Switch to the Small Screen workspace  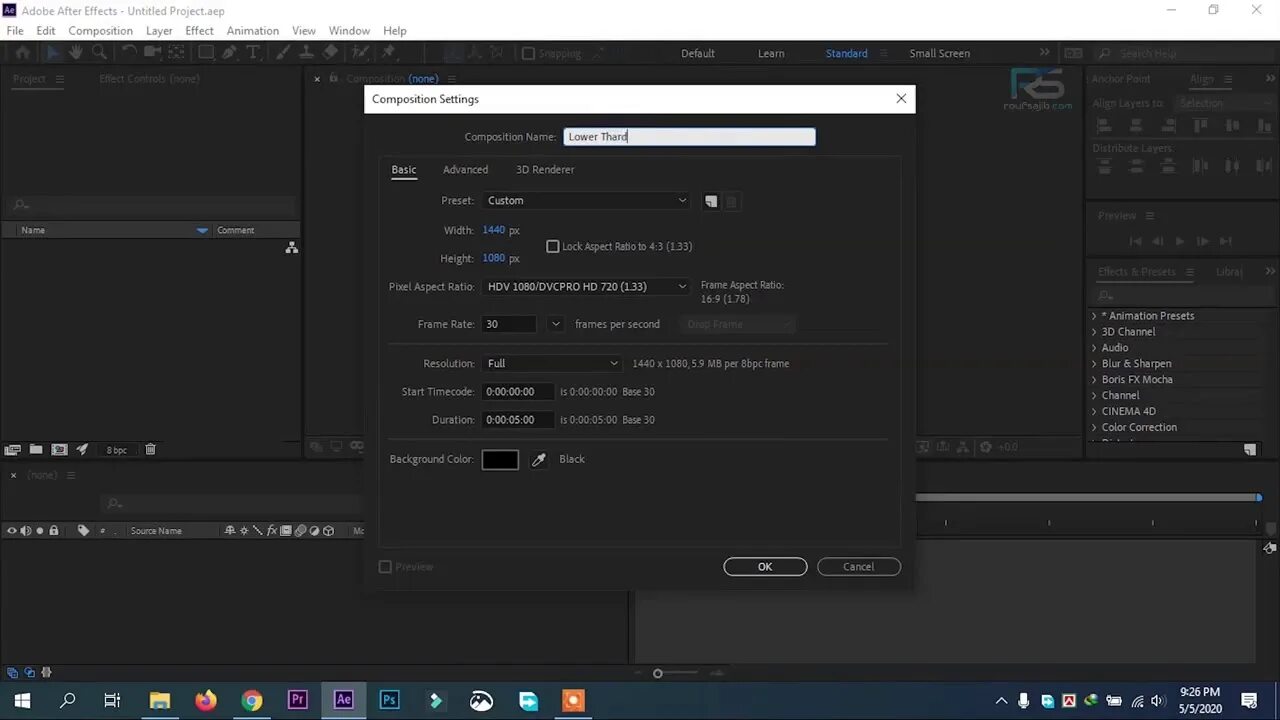(939, 54)
